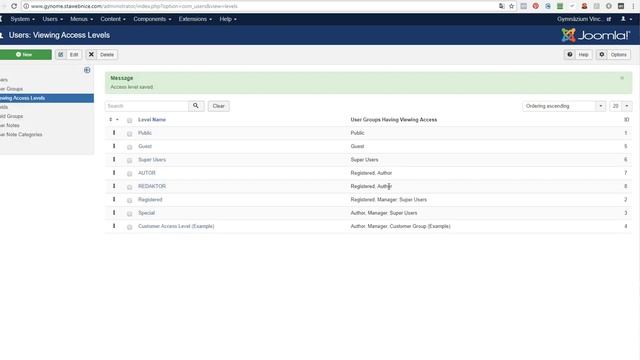
Task: Toggle the select-all checkbox in header
Action: tap(129, 120)
